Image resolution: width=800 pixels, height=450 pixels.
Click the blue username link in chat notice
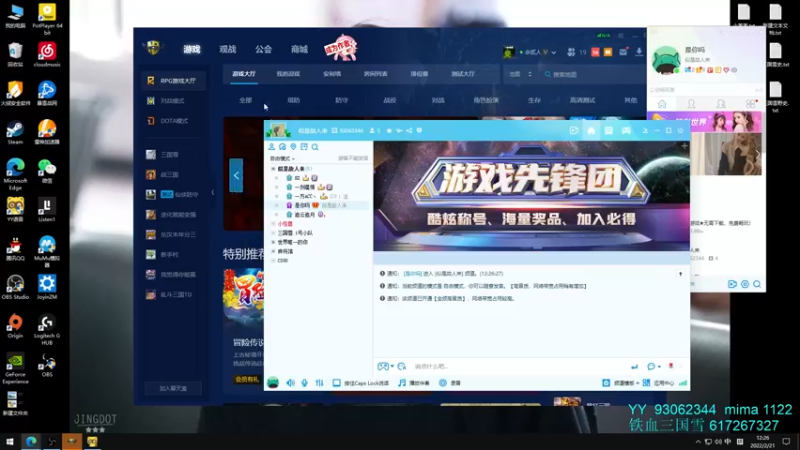coord(413,274)
